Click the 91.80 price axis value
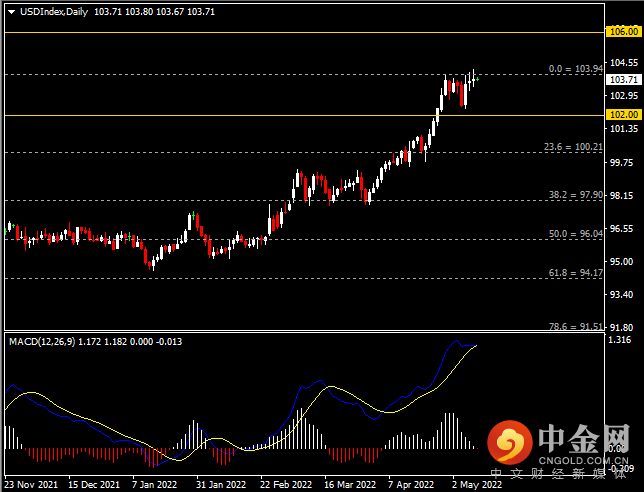Viewport: 644px width, 492px height. click(x=622, y=327)
